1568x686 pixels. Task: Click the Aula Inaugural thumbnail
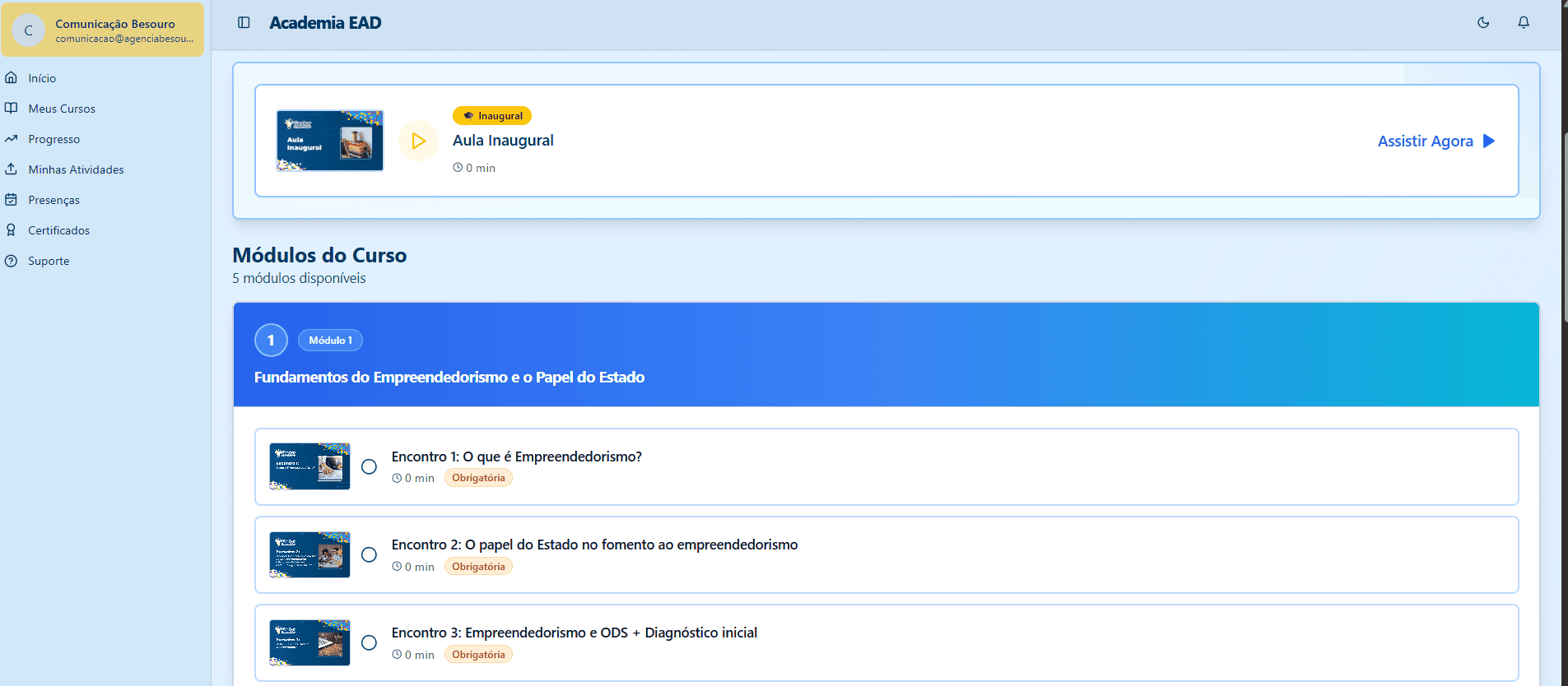(330, 141)
